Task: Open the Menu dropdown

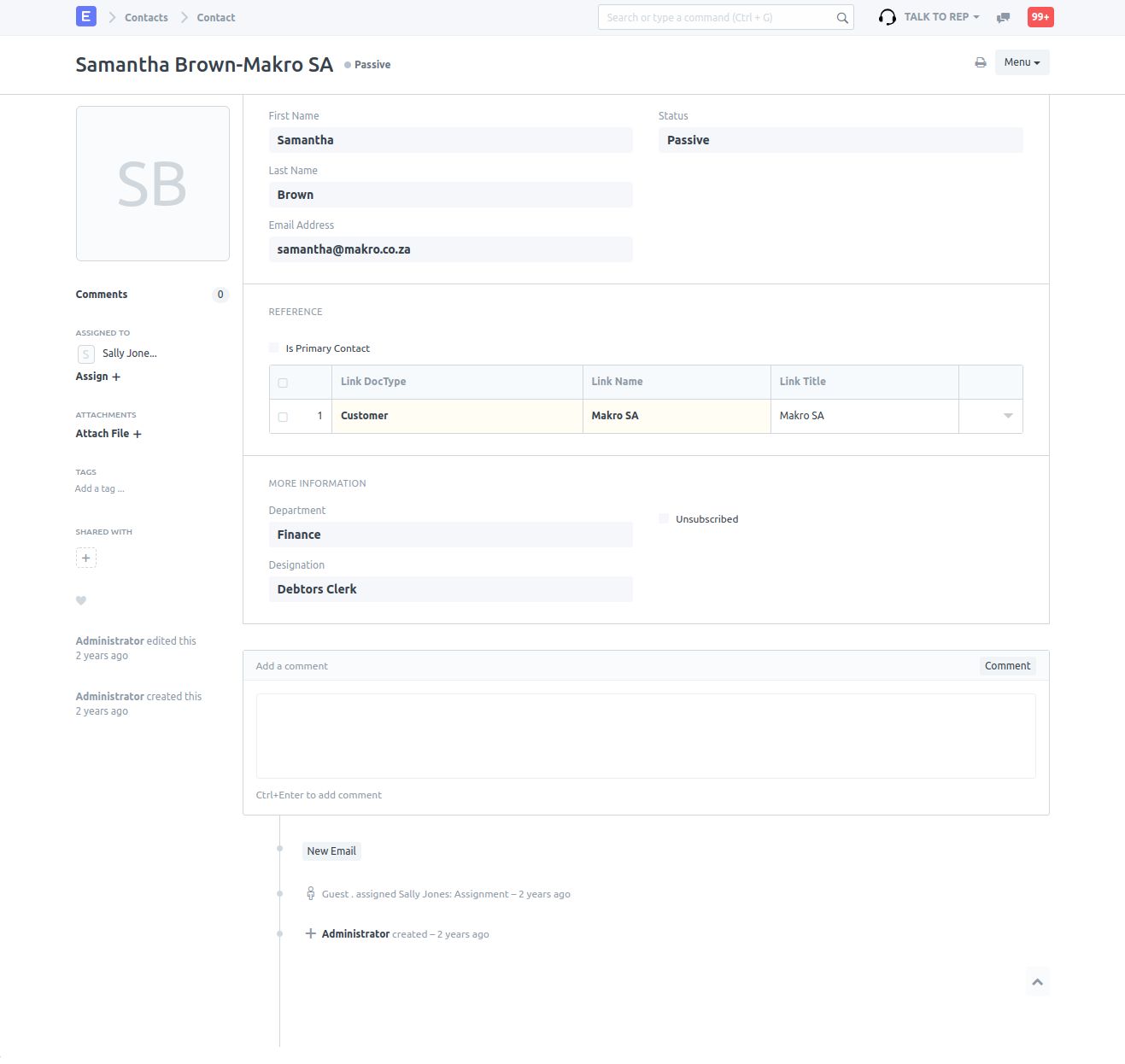Action: pos(1022,62)
